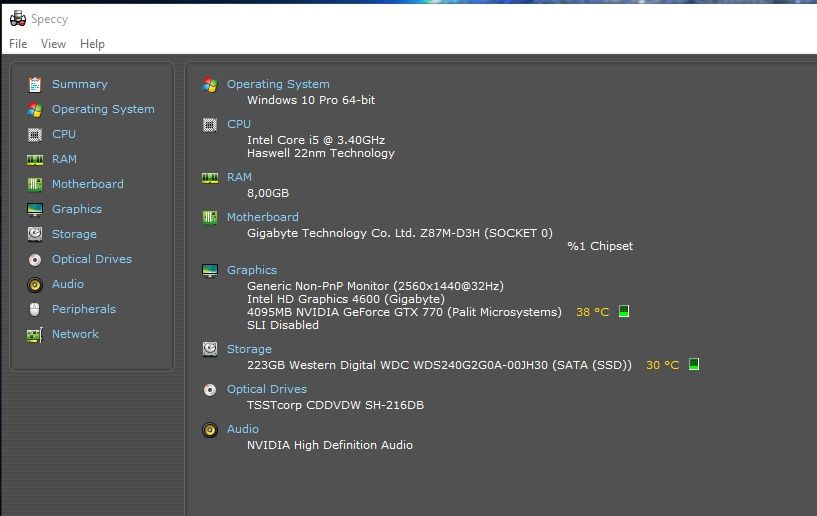817x516 pixels.
Task: Click the Peripherals mouse icon in sidebar
Action: (35, 309)
